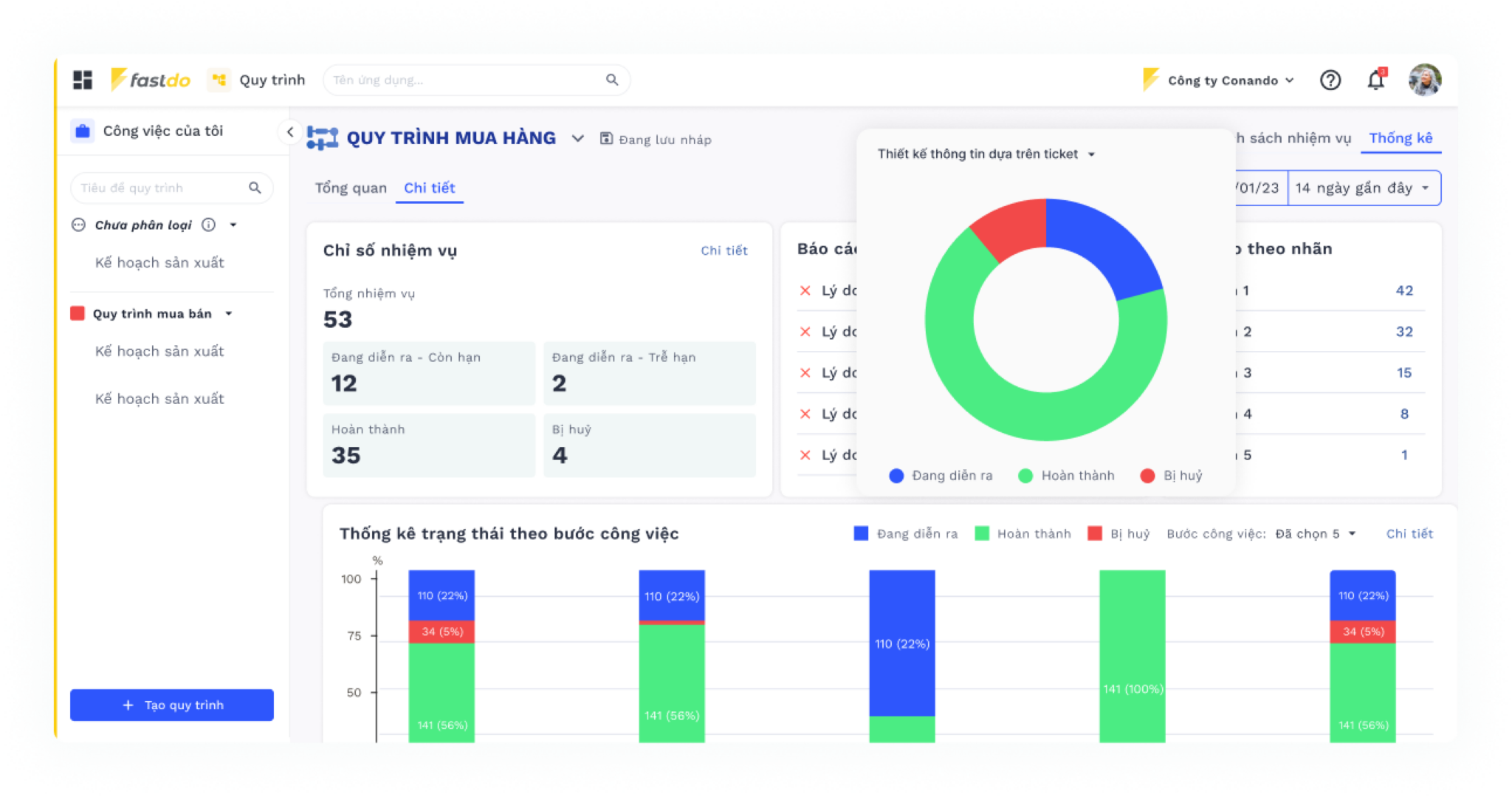Image resolution: width=1512 pixels, height=797 pixels.
Task: Open the 14 ngày gần đây date range dropdown
Action: 1363,188
